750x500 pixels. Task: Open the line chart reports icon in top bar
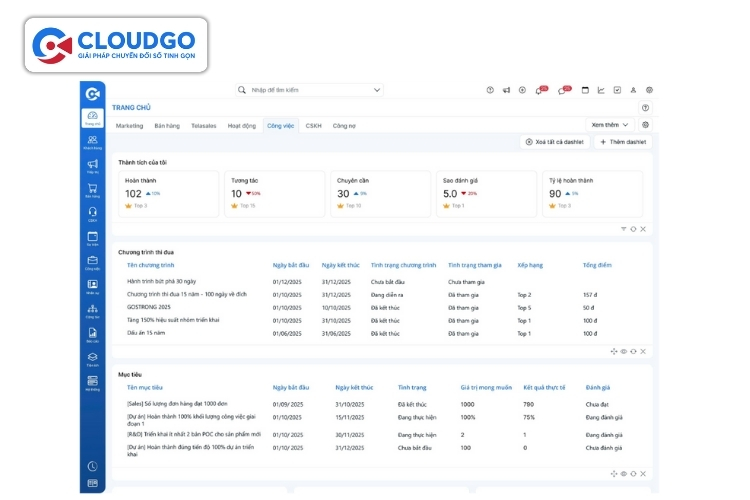pos(601,90)
